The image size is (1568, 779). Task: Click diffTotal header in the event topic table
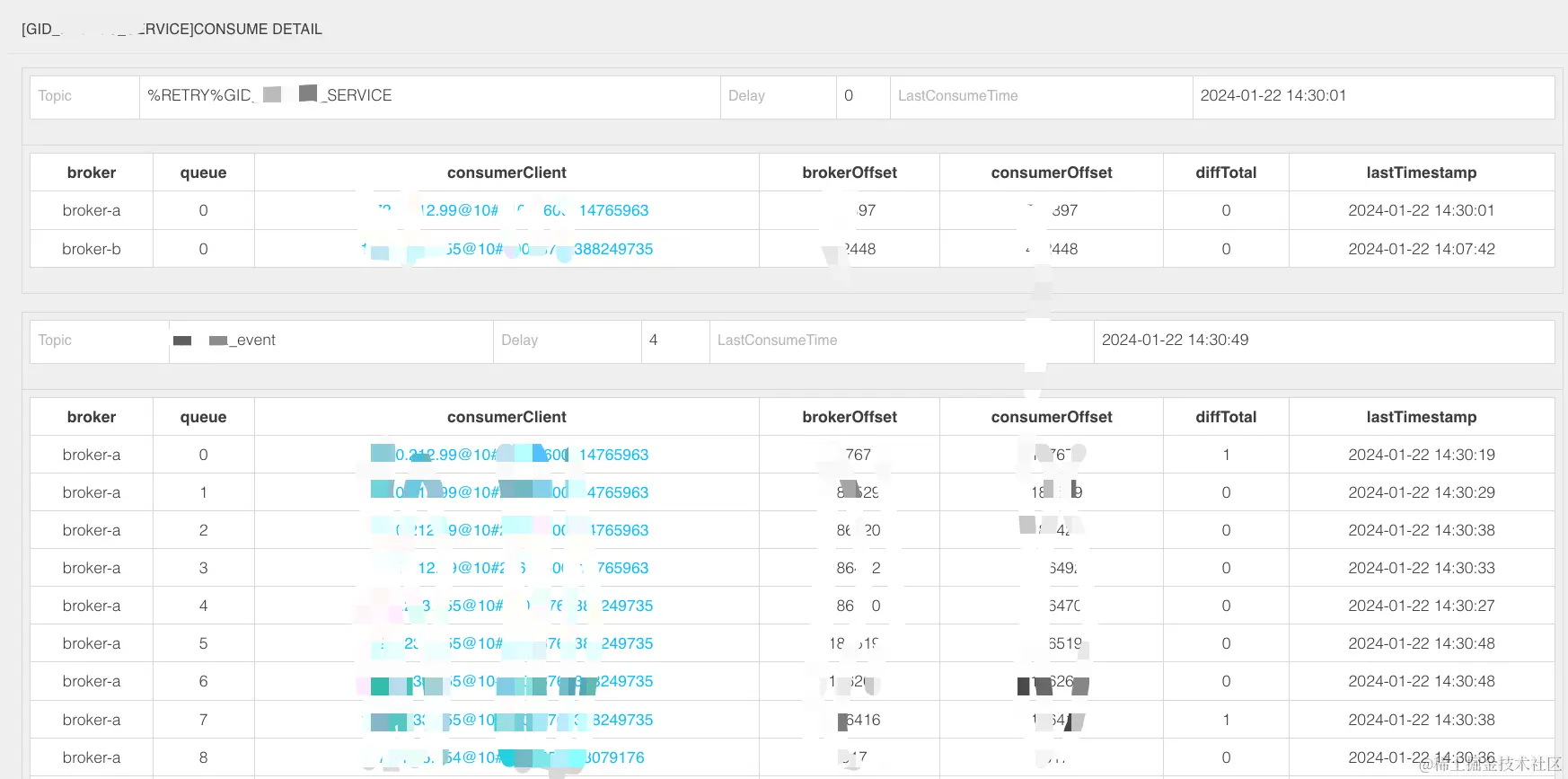coord(1226,417)
